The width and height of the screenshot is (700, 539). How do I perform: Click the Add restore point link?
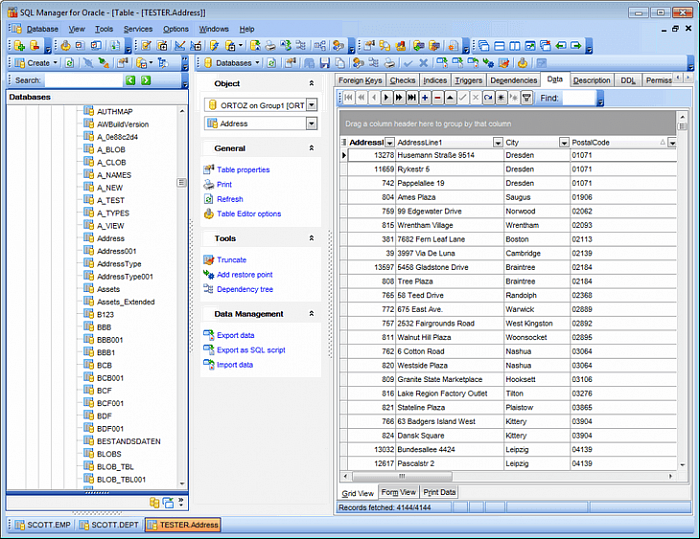[x=245, y=275]
